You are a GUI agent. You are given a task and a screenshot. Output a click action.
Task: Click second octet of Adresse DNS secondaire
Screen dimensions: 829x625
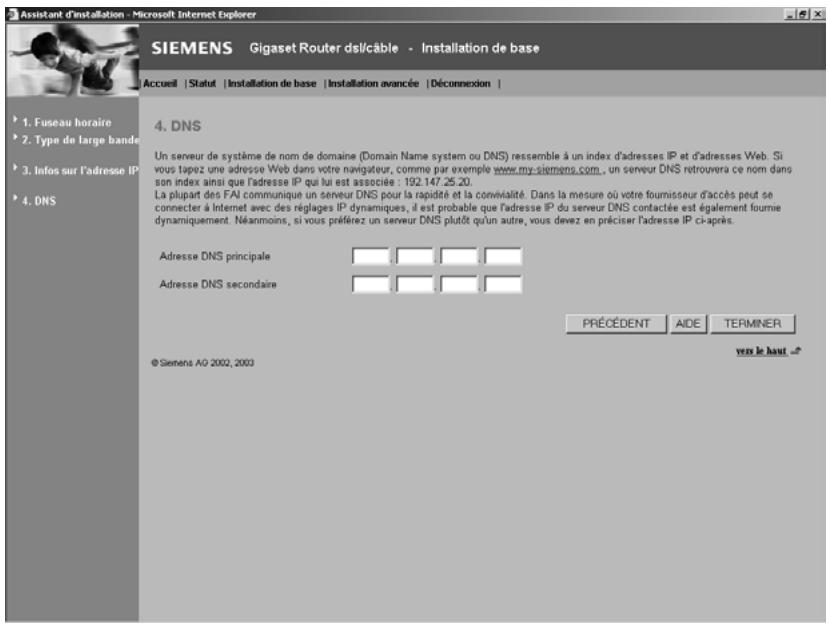415,284
